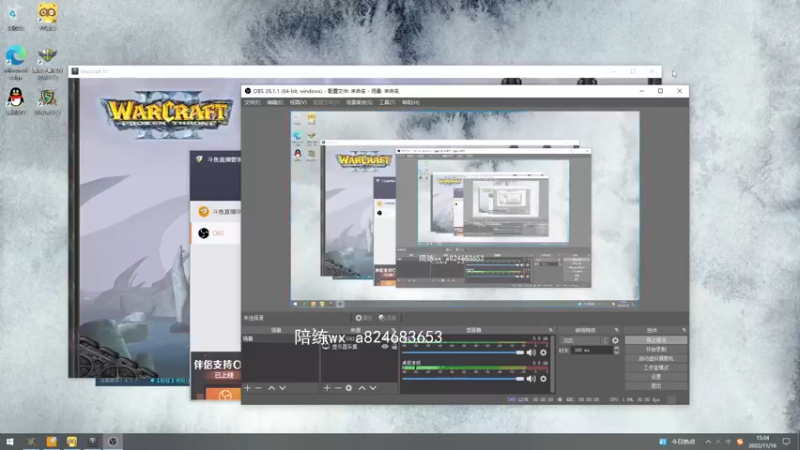Toggle visibility eye of display capture source

point(385,346)
